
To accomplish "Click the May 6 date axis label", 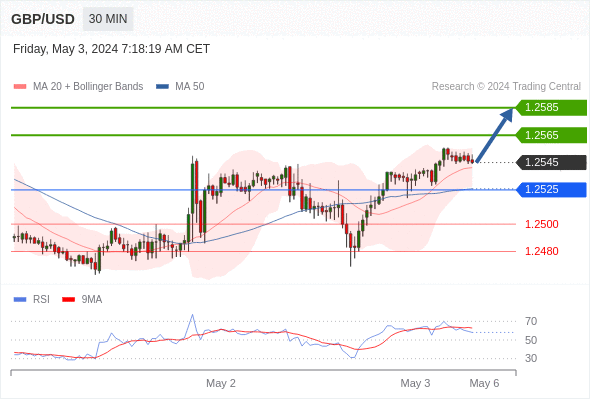I will (484, 383).
